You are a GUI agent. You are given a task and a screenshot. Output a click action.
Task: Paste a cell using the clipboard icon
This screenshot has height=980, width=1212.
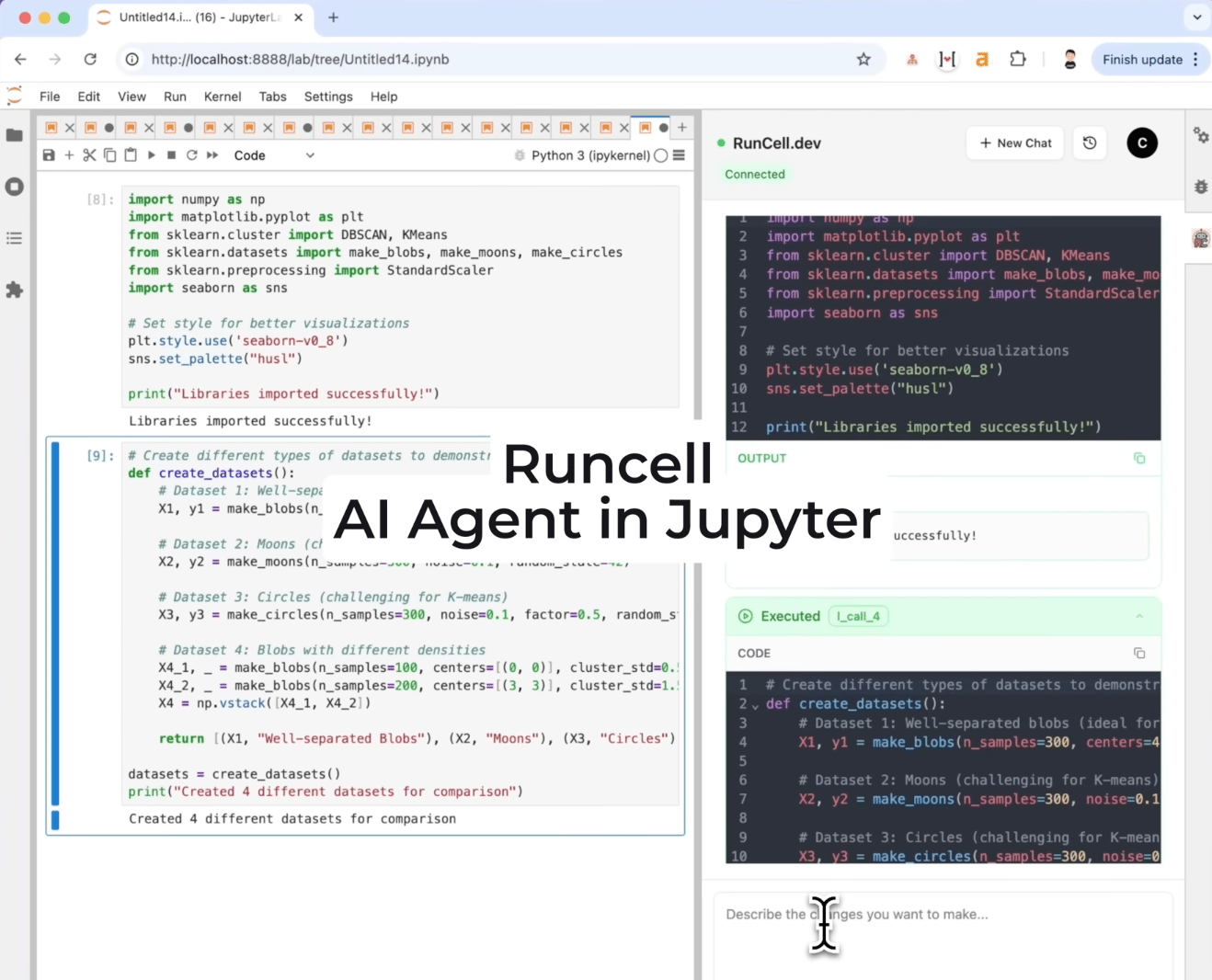pos(131,155)
